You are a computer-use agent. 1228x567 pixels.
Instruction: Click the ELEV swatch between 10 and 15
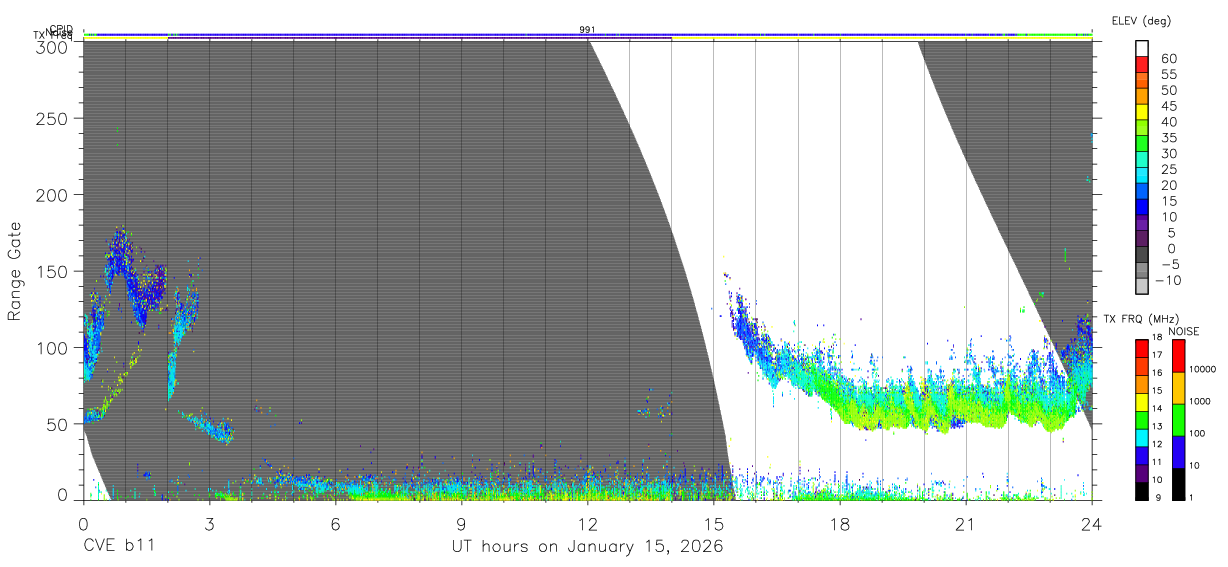(1142, 208)
